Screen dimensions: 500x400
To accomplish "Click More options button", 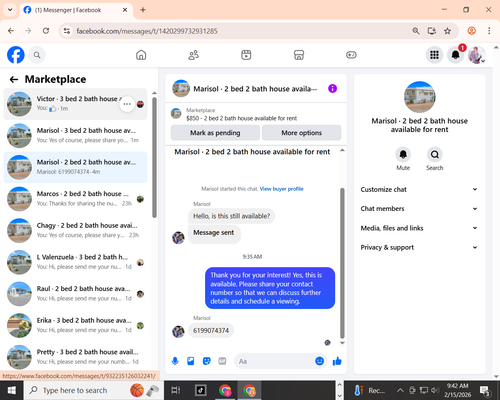I will tap(301, 133).
